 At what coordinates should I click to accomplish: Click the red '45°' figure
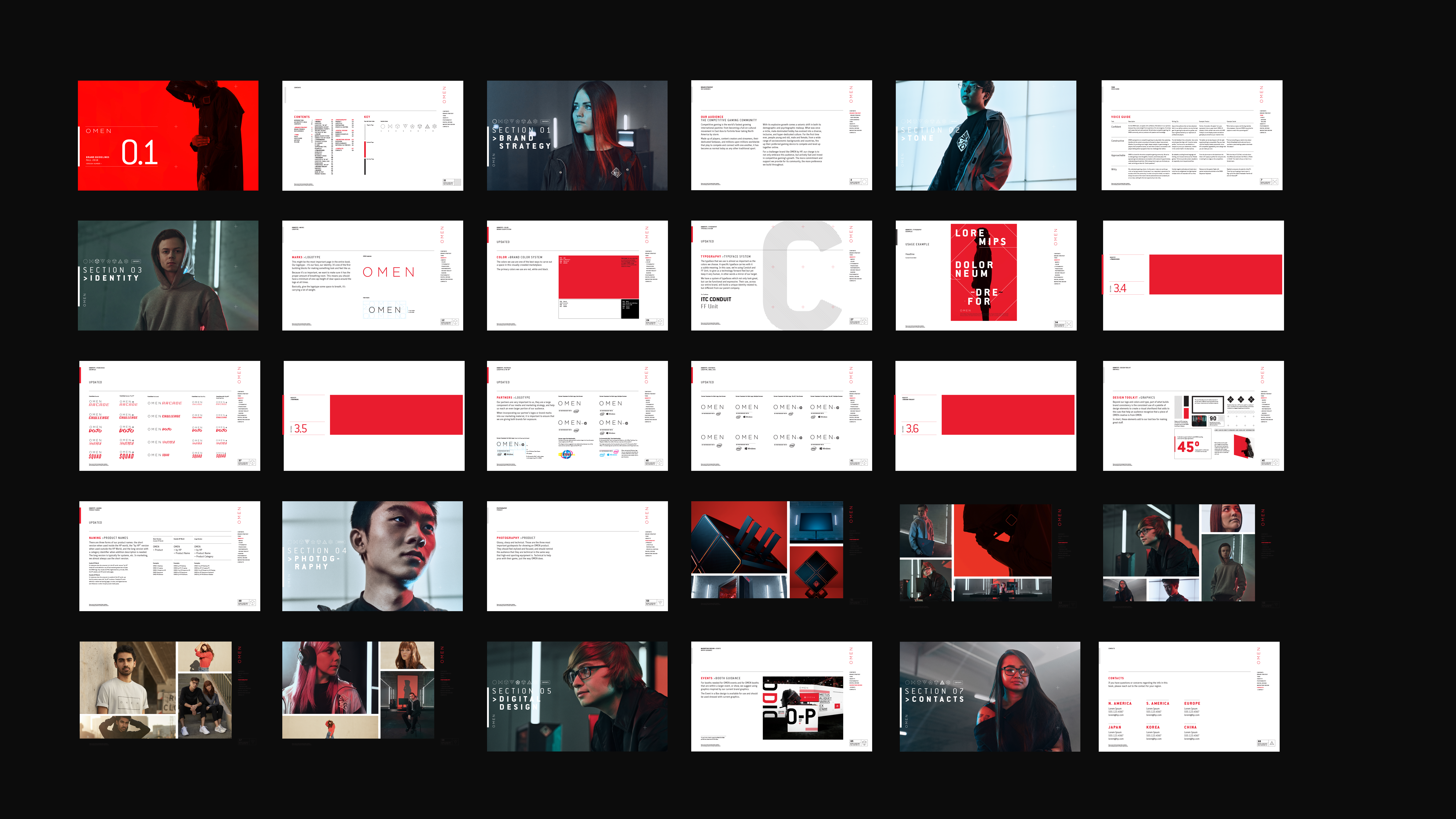(1188, 446)
